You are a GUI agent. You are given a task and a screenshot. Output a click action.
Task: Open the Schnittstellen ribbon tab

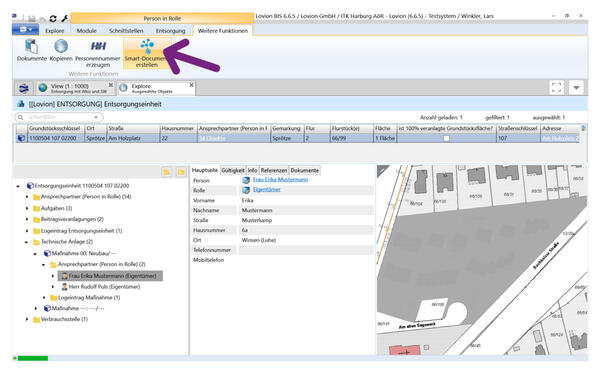126,31
